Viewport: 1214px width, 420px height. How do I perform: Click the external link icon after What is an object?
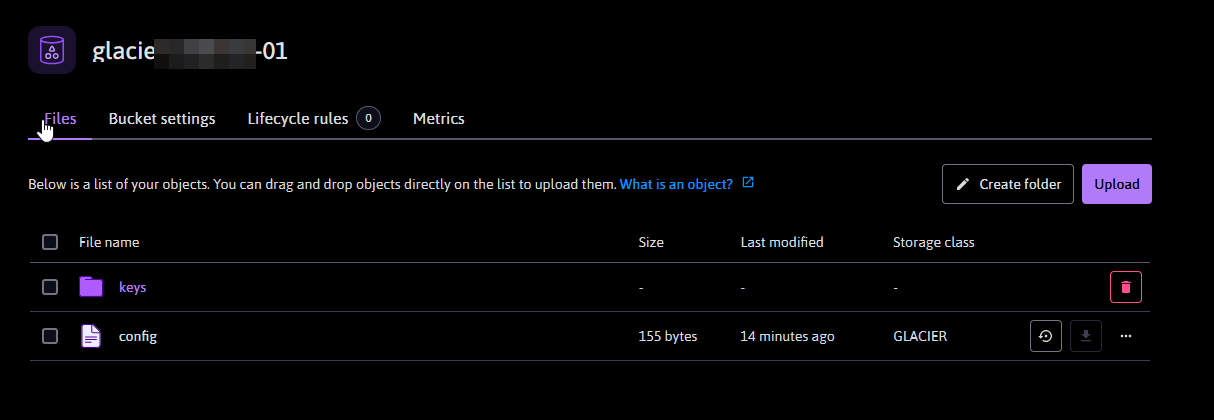coord(748,184)
